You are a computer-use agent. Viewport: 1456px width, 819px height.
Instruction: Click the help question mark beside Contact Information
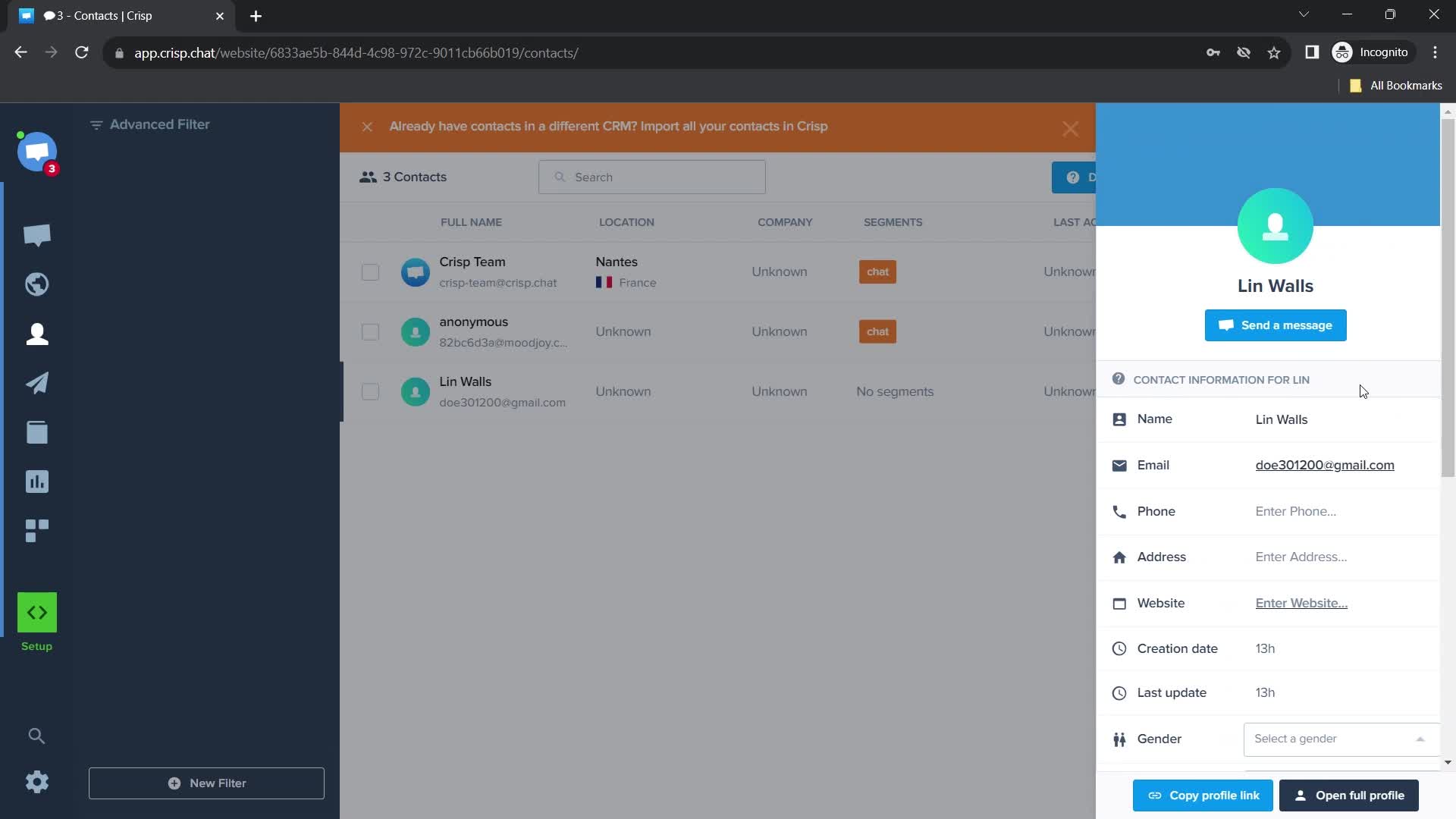(x=1119, y=379)
